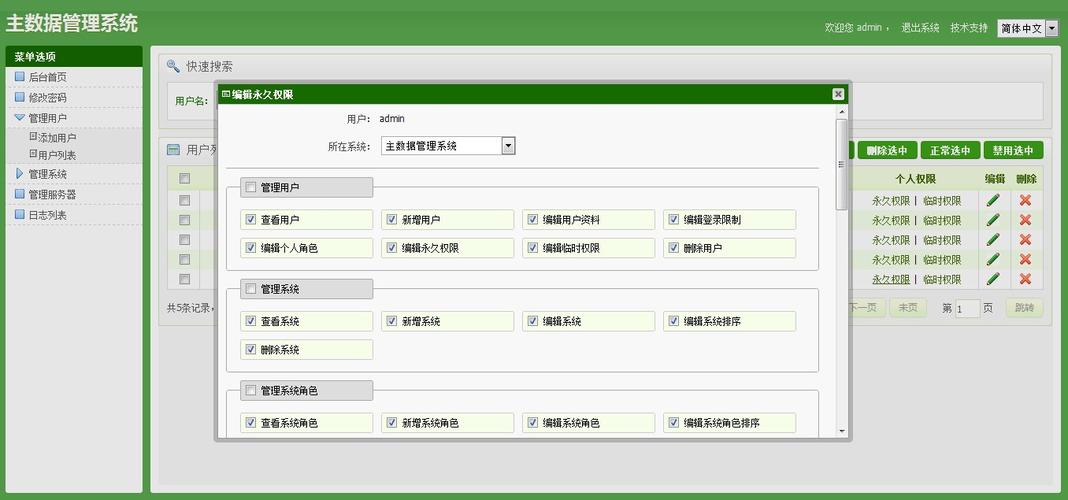Click the magnifier icon beside 快速搜索
Image resolution: width=1068 pixels, height=500 pixels.
173,66
